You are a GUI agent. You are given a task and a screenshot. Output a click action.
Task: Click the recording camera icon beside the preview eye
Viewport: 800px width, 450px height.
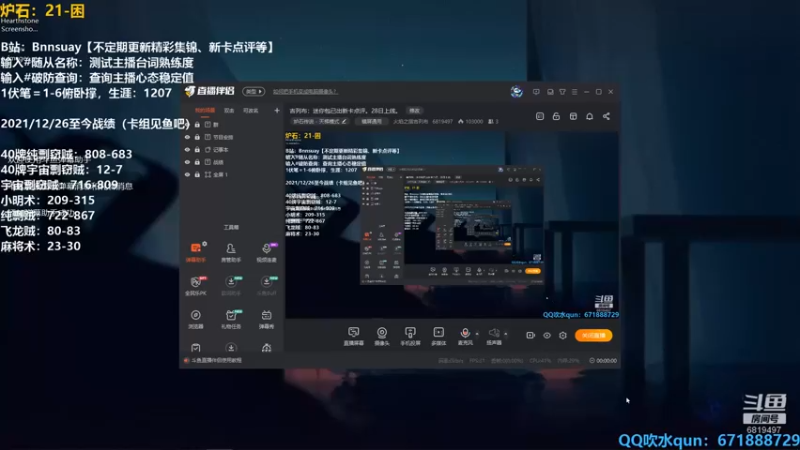(x=531, y=335)
